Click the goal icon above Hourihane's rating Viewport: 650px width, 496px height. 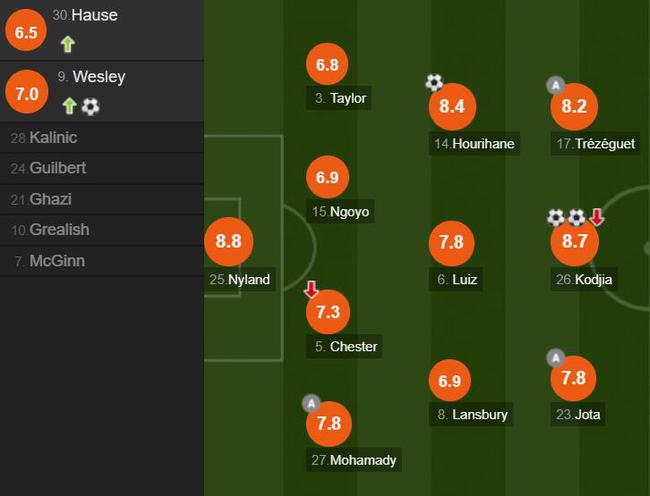(434, 83)
